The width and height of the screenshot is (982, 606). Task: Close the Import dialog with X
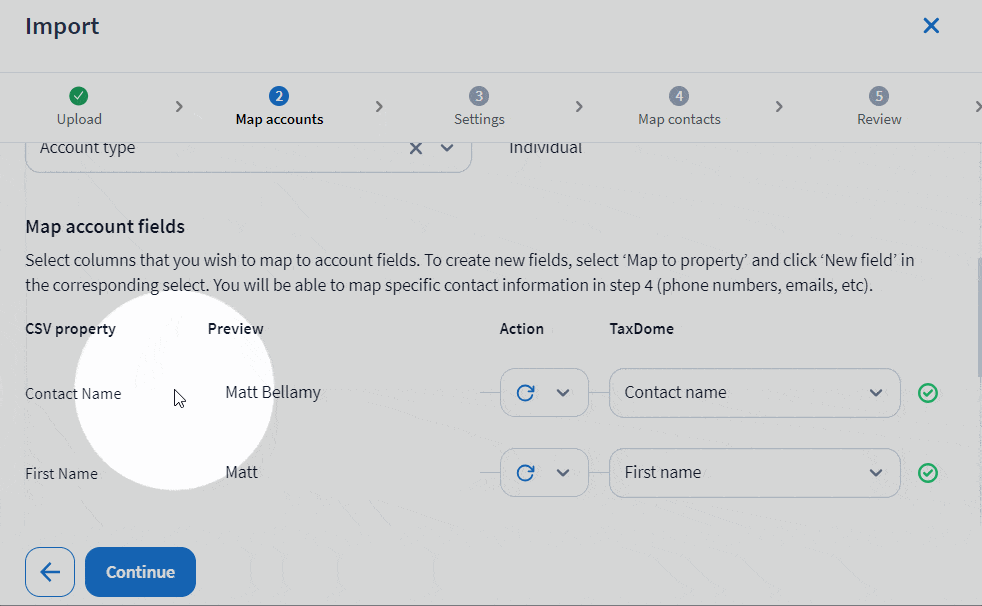(931, 26)
